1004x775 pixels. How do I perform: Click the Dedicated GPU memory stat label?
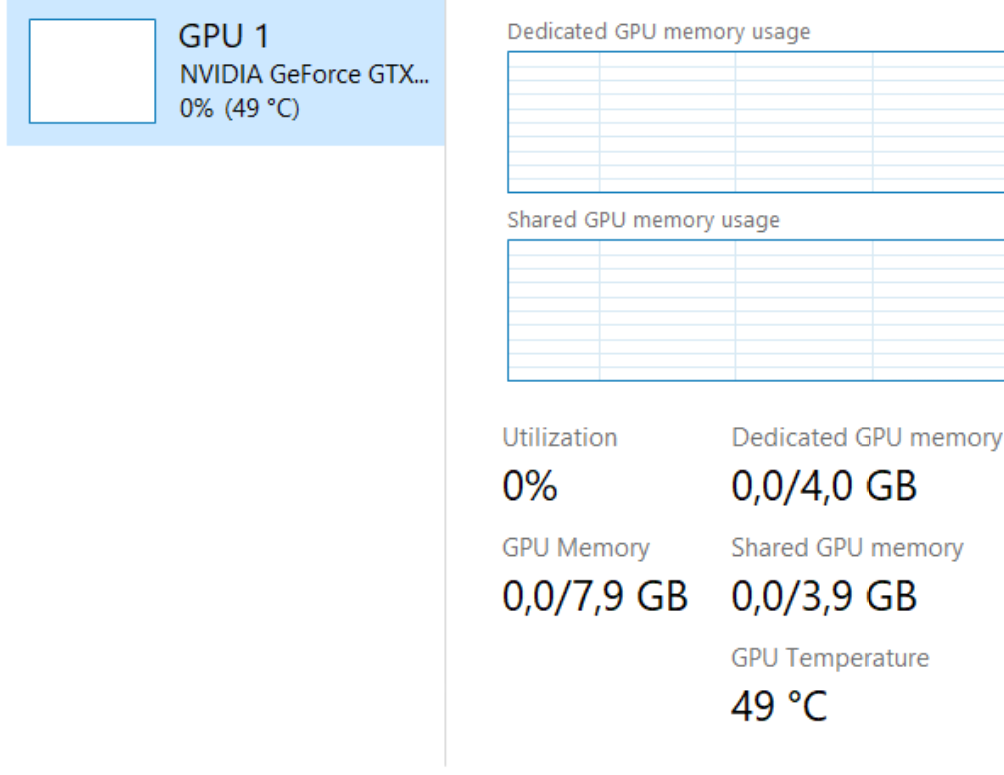tap(865, 437)
